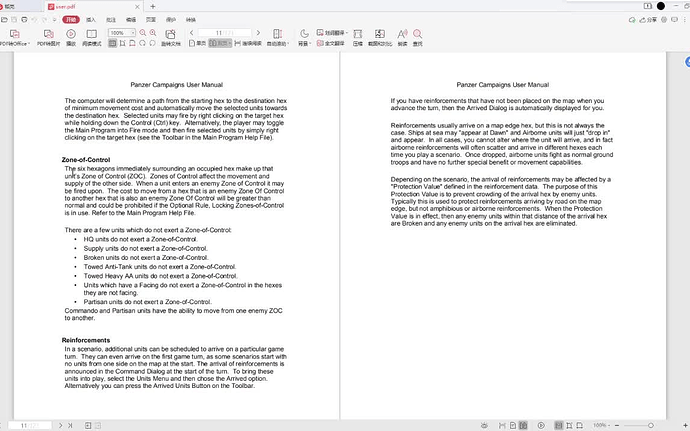Click the status bar next page arrow
Screen dimensions: 690x431
(x=61, y=425)
